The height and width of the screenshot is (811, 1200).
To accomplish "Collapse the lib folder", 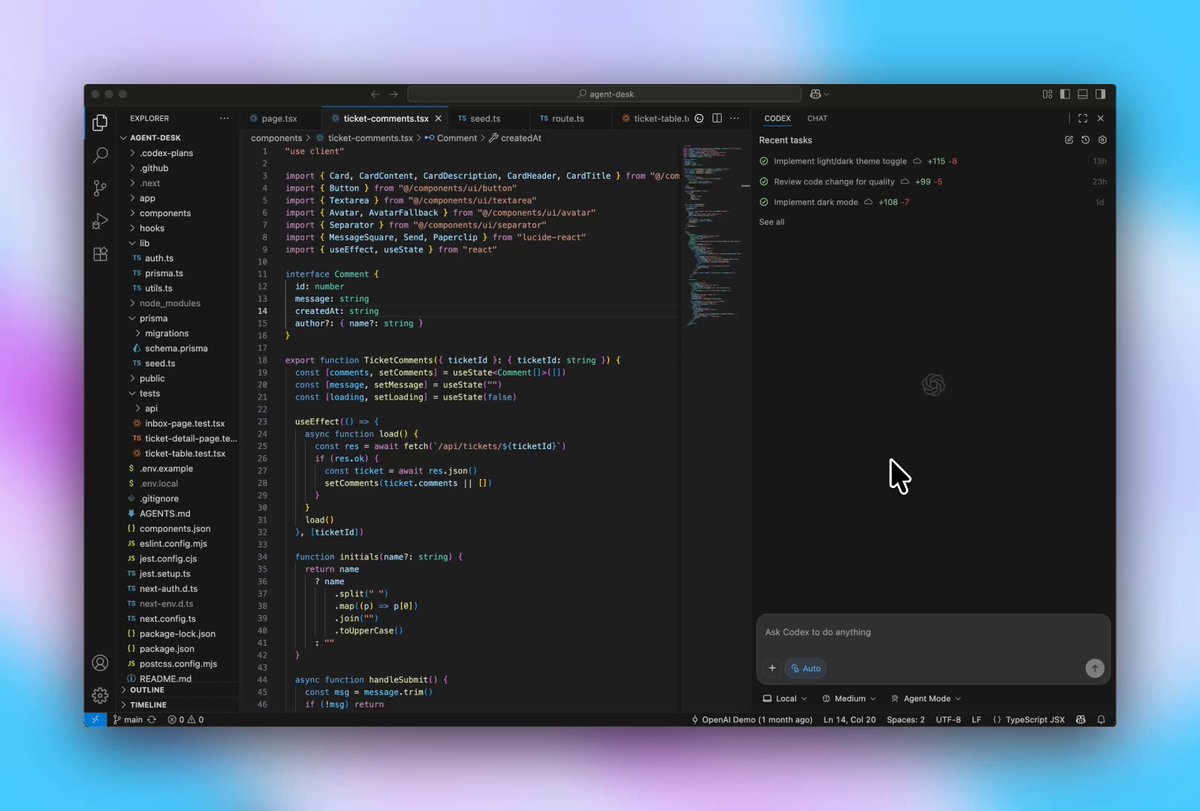I will (144, 243).
